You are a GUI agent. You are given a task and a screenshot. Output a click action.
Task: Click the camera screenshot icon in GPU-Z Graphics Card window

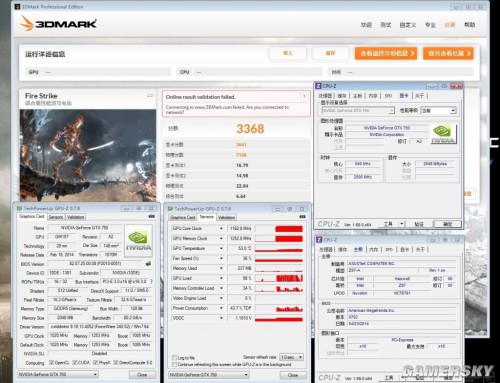coord(152,217)
